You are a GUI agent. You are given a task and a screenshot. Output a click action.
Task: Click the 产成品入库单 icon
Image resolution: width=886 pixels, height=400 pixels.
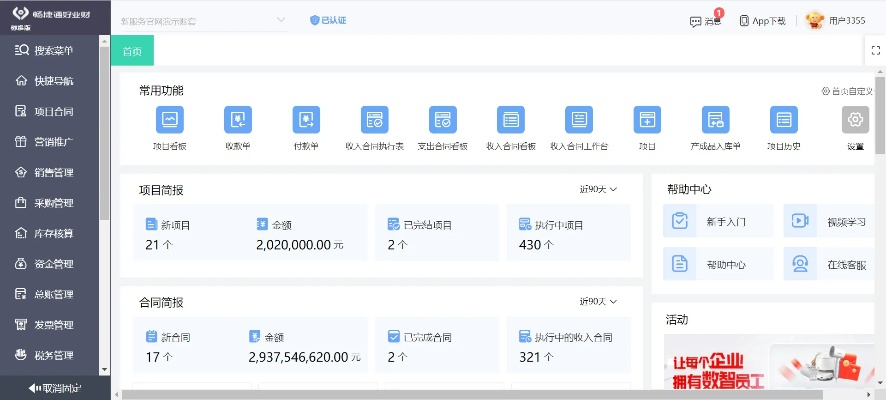pyautogui.click(x=714, y=121)
